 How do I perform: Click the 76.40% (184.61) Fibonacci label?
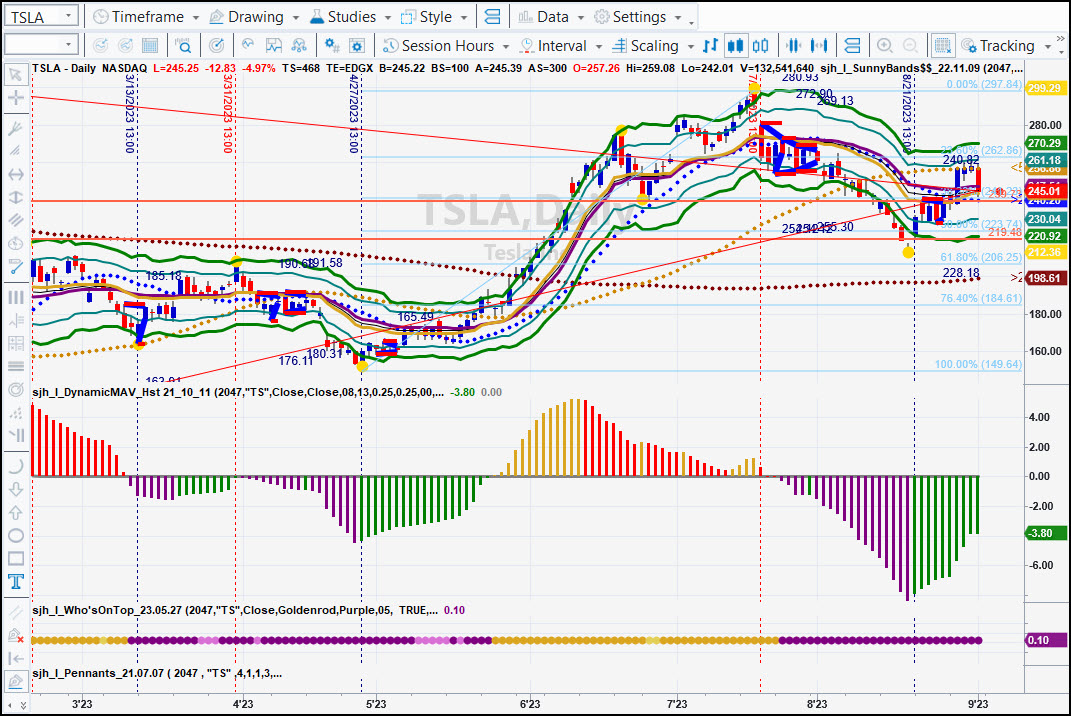981,298
